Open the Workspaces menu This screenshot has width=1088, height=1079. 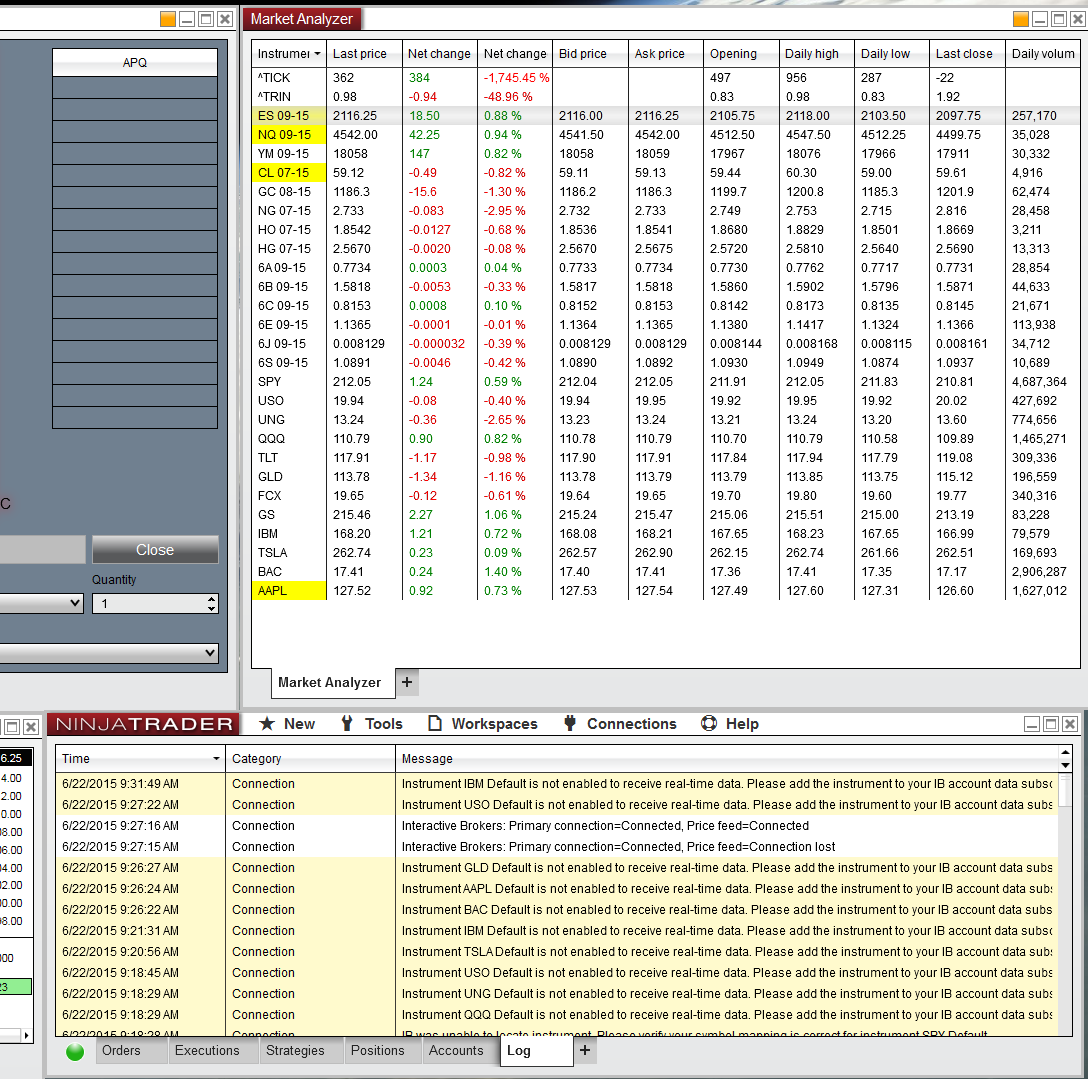click(482, 724)
